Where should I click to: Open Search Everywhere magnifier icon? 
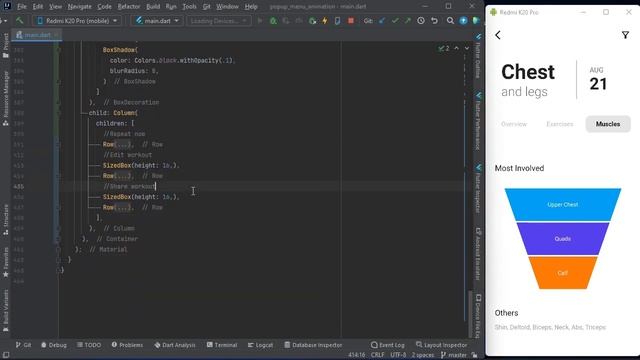(450, 20)
